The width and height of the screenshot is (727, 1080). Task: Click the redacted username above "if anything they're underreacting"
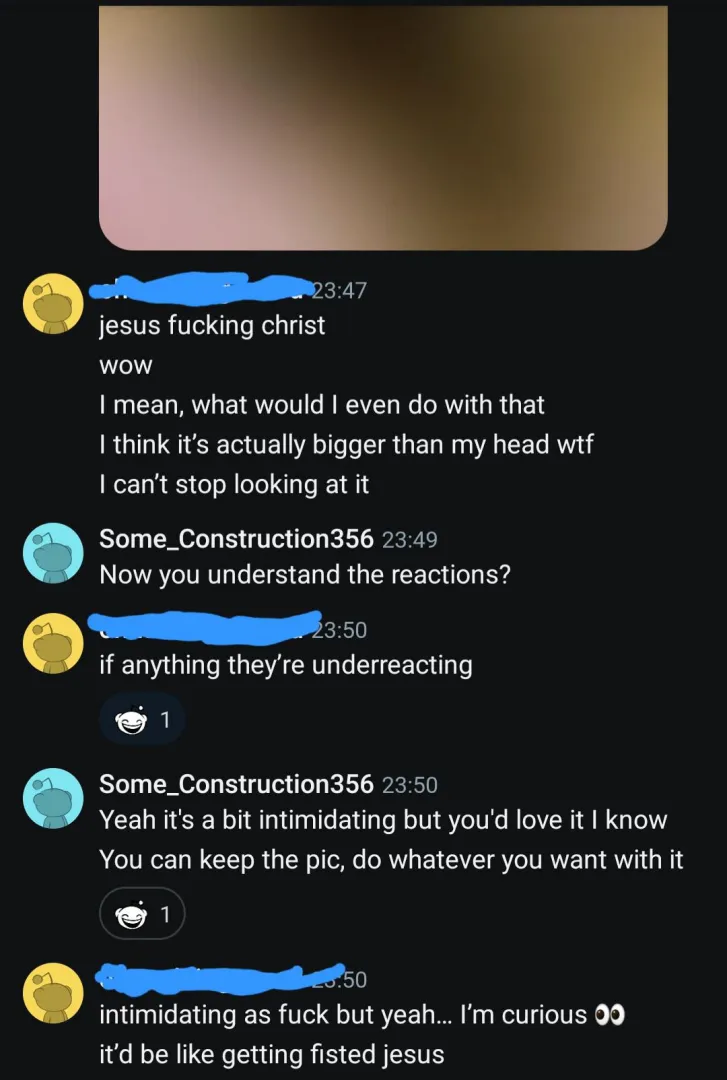click(200, 628)
